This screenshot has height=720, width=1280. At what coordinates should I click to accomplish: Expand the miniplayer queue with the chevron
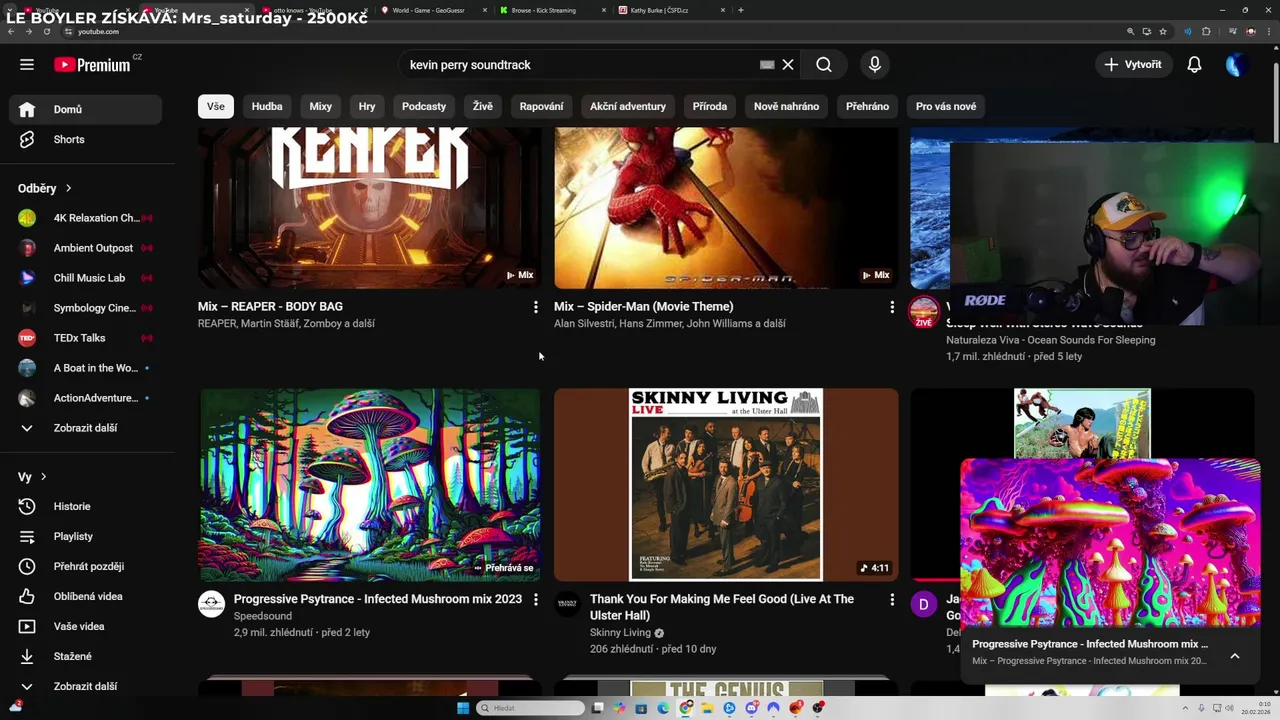pyautogui.click(x=1235, y=656)
